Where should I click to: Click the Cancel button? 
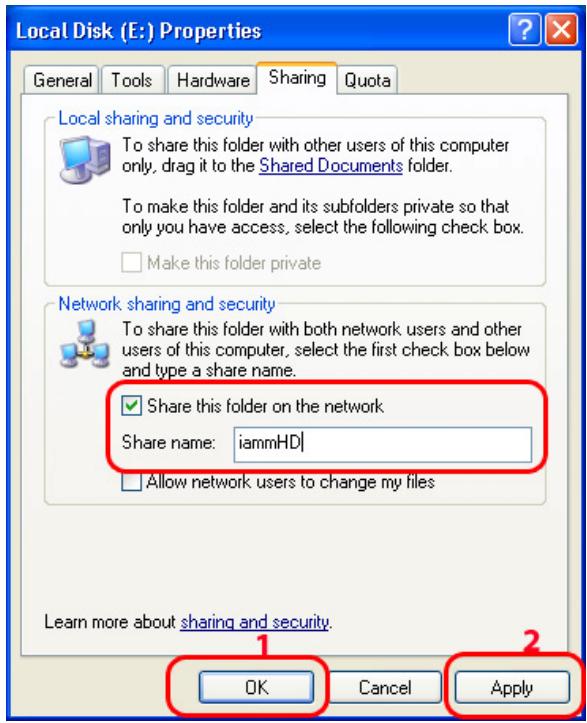pyautogui.click(x=385, y=687)
